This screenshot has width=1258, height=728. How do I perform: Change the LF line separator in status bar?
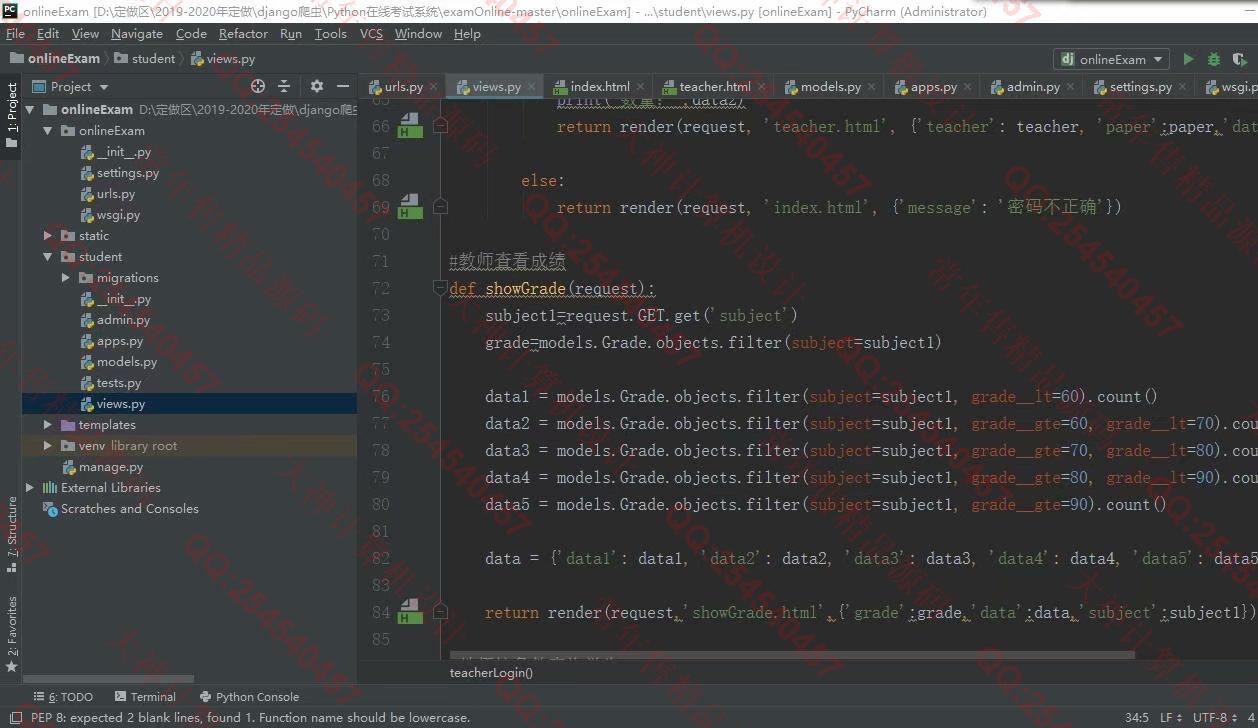pyautogui.click(x=1170, y=718)
